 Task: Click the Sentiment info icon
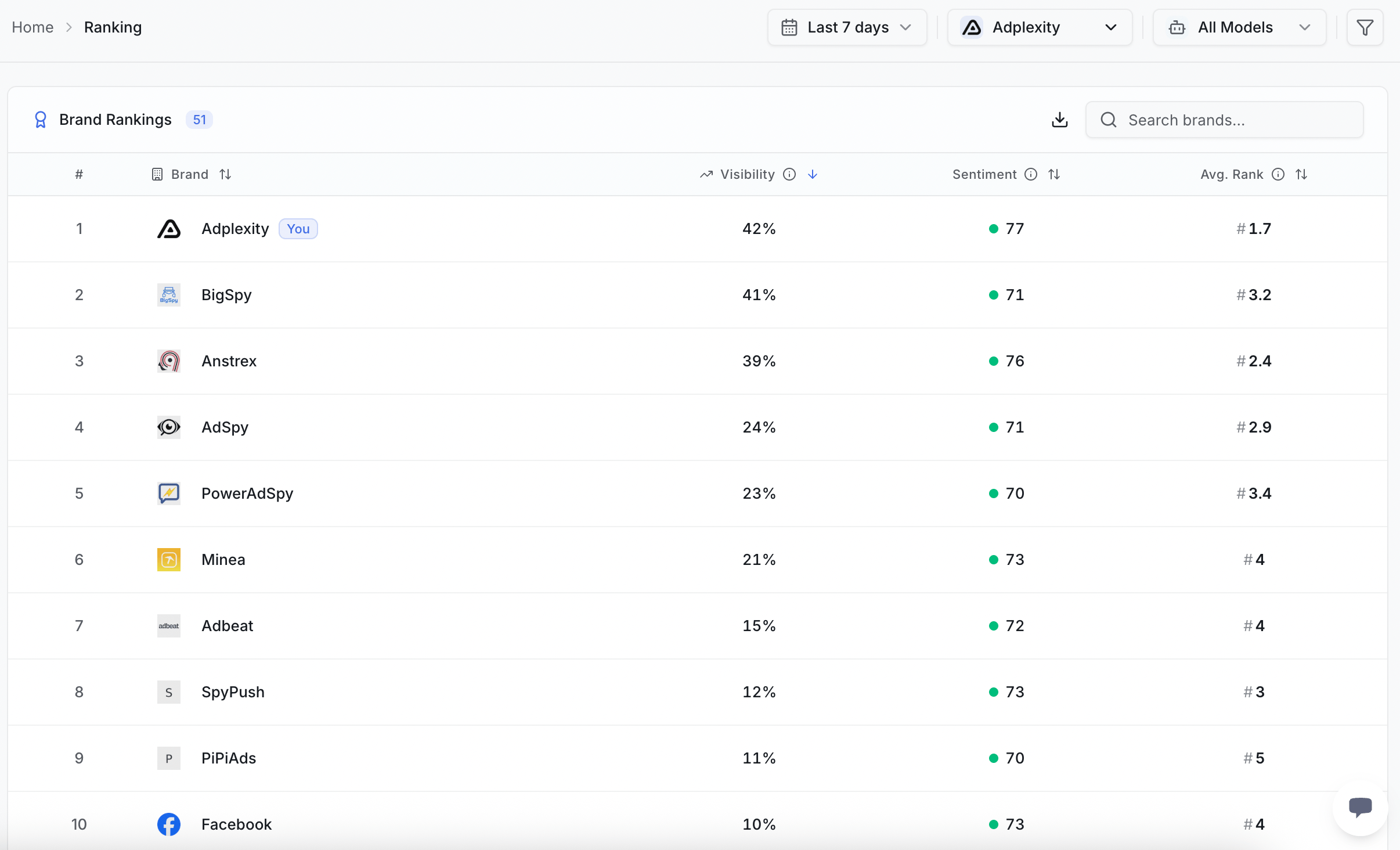pyautogui.click(x=1031, y=174)
